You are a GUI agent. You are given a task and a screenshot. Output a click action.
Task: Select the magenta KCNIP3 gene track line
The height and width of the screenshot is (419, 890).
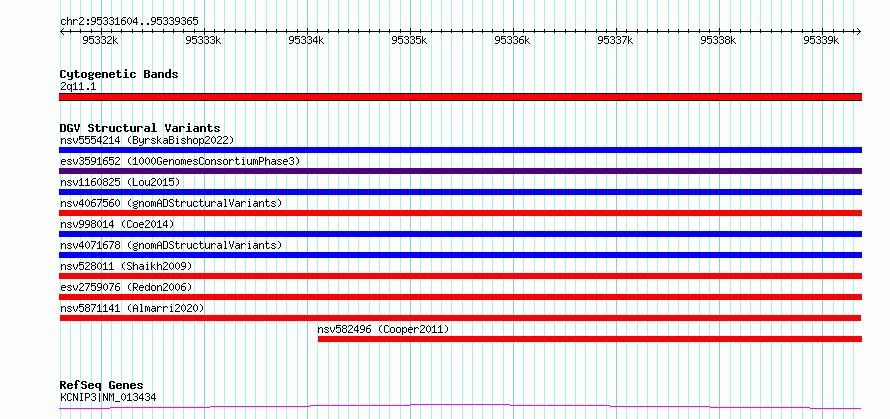(460, 406)
